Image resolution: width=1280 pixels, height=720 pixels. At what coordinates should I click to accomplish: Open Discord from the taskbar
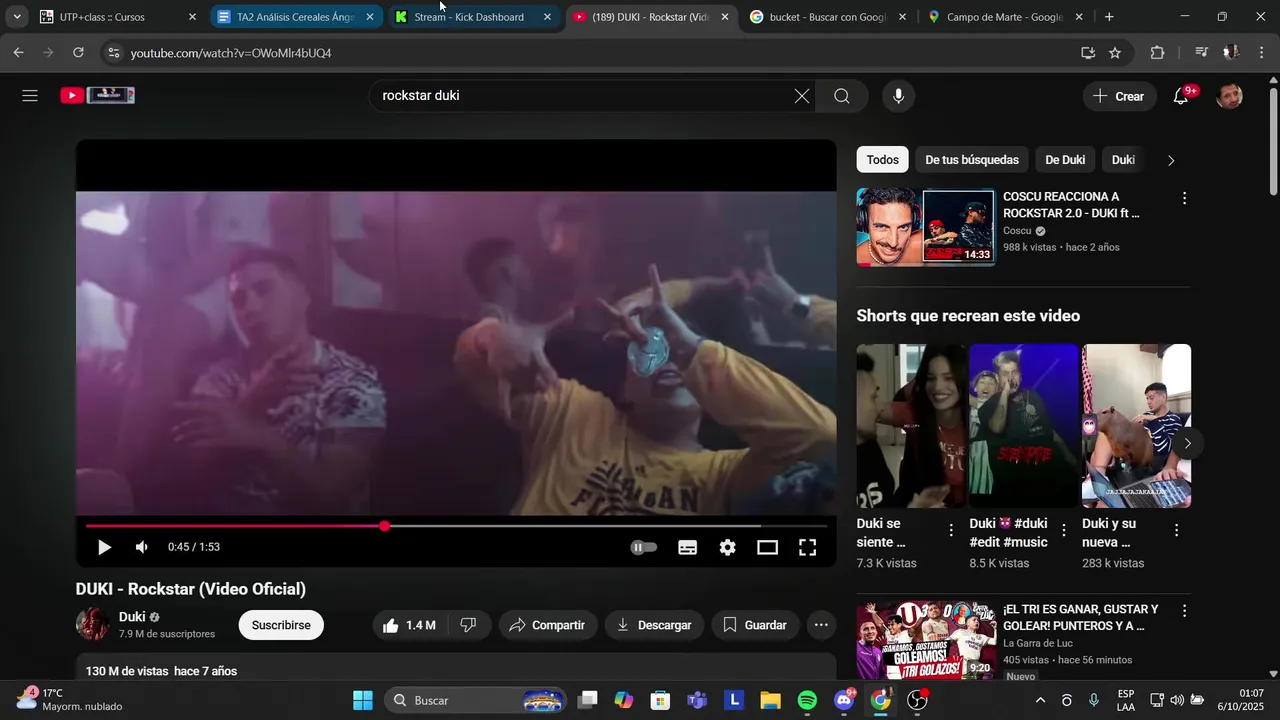click(844, 700)
